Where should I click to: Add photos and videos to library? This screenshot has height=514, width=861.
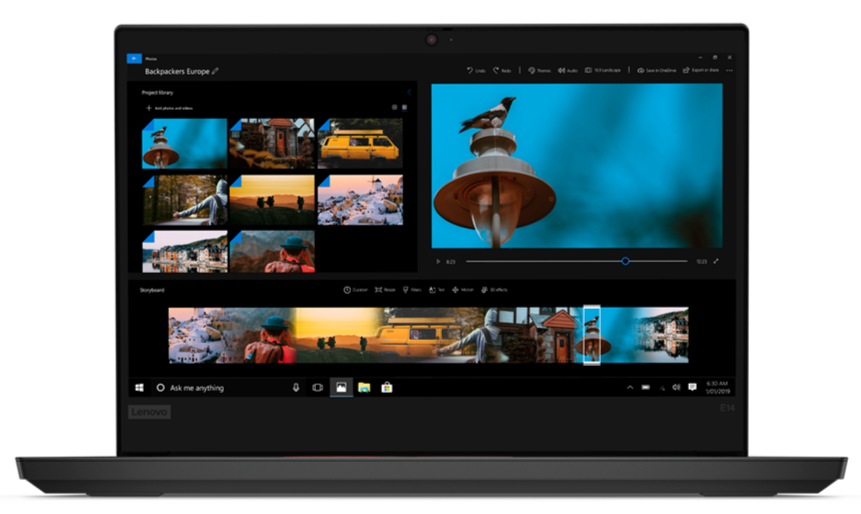click(169, 107)
